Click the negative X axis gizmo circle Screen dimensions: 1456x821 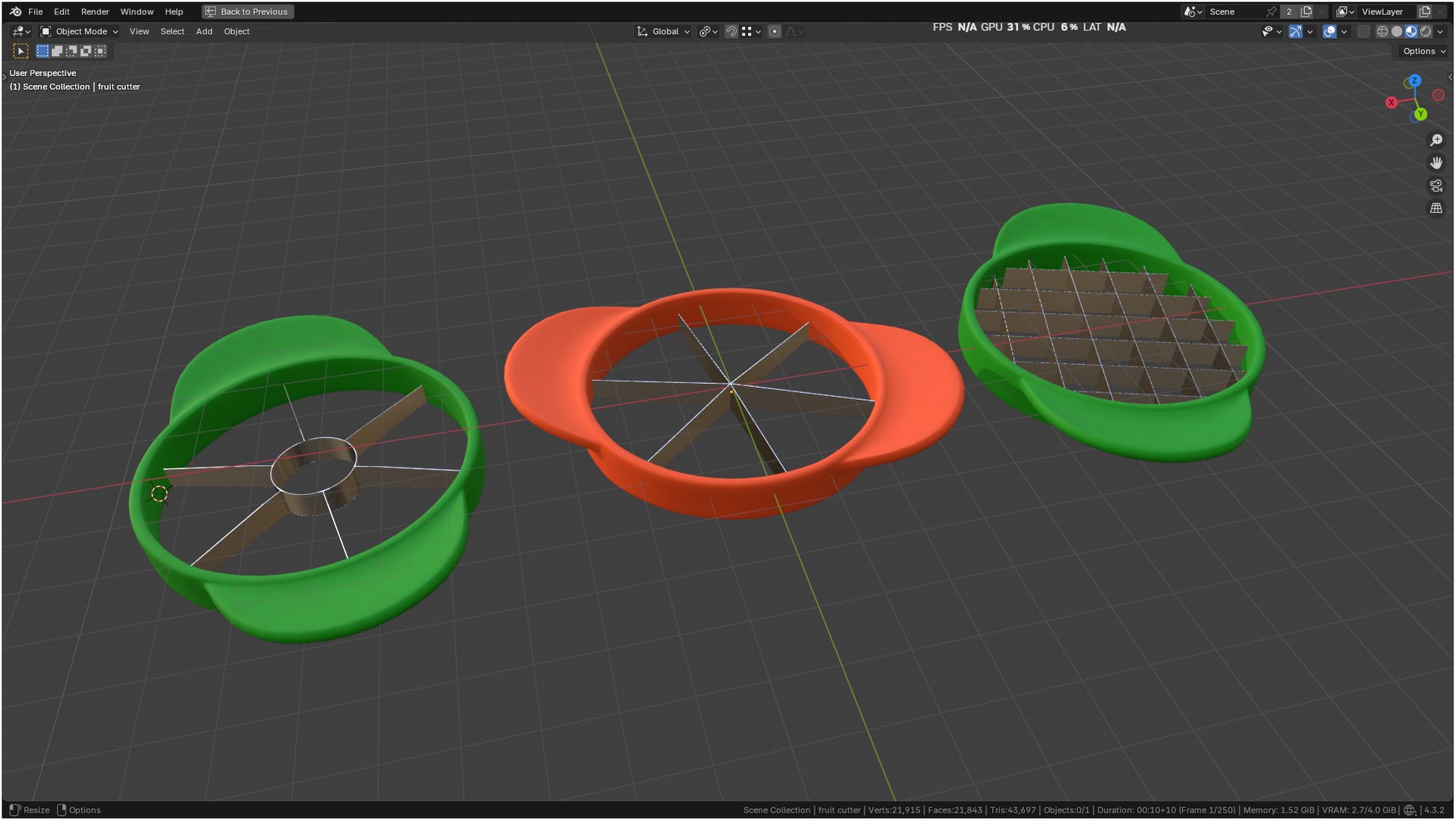click(1439, 95)
